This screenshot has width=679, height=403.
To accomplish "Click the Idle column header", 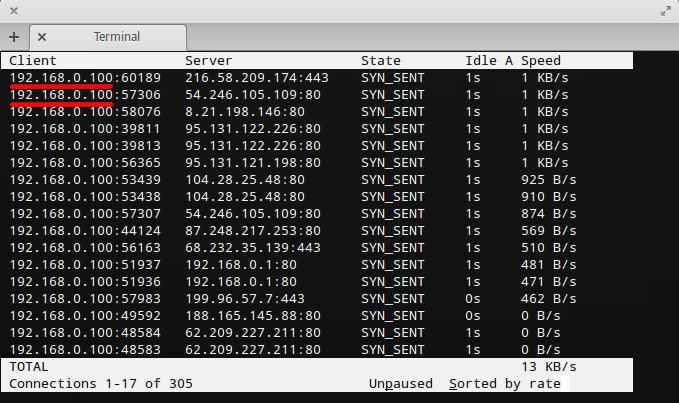I will [481, 61].
